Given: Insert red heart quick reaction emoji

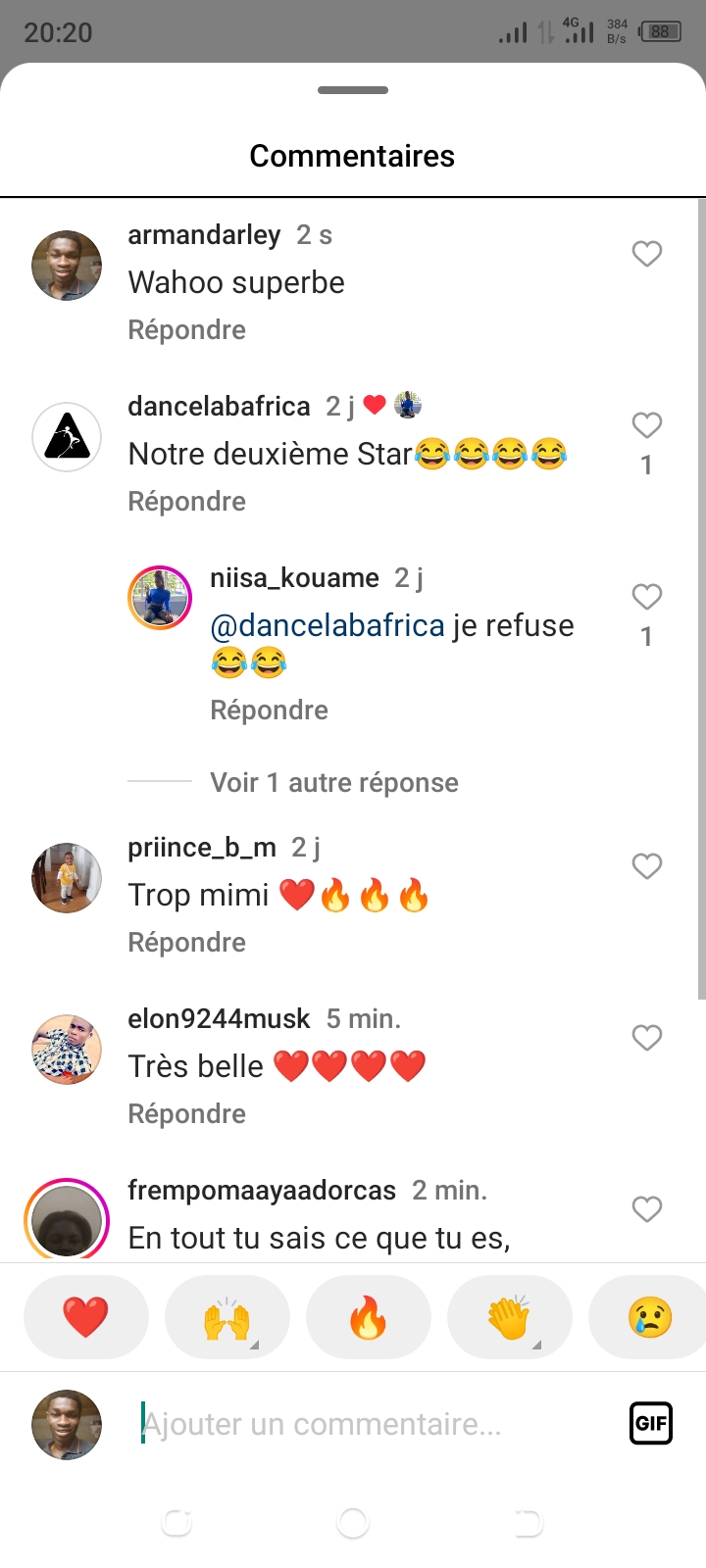Looking at the screenshot, I should [85, 1316].
